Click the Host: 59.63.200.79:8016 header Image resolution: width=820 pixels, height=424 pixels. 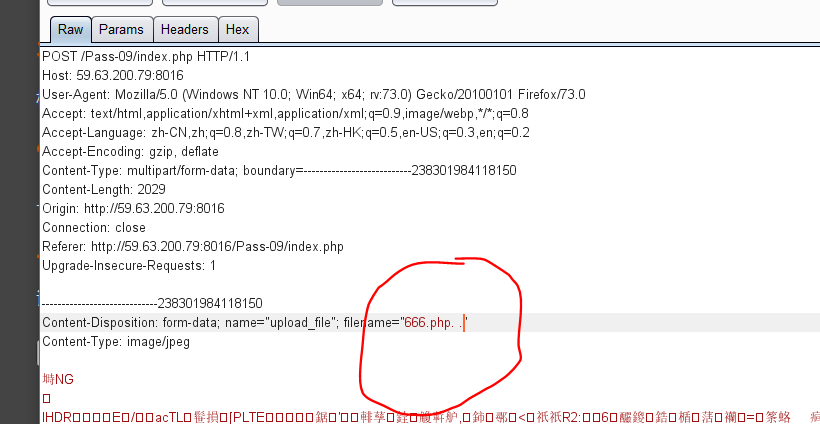[113, 76]
